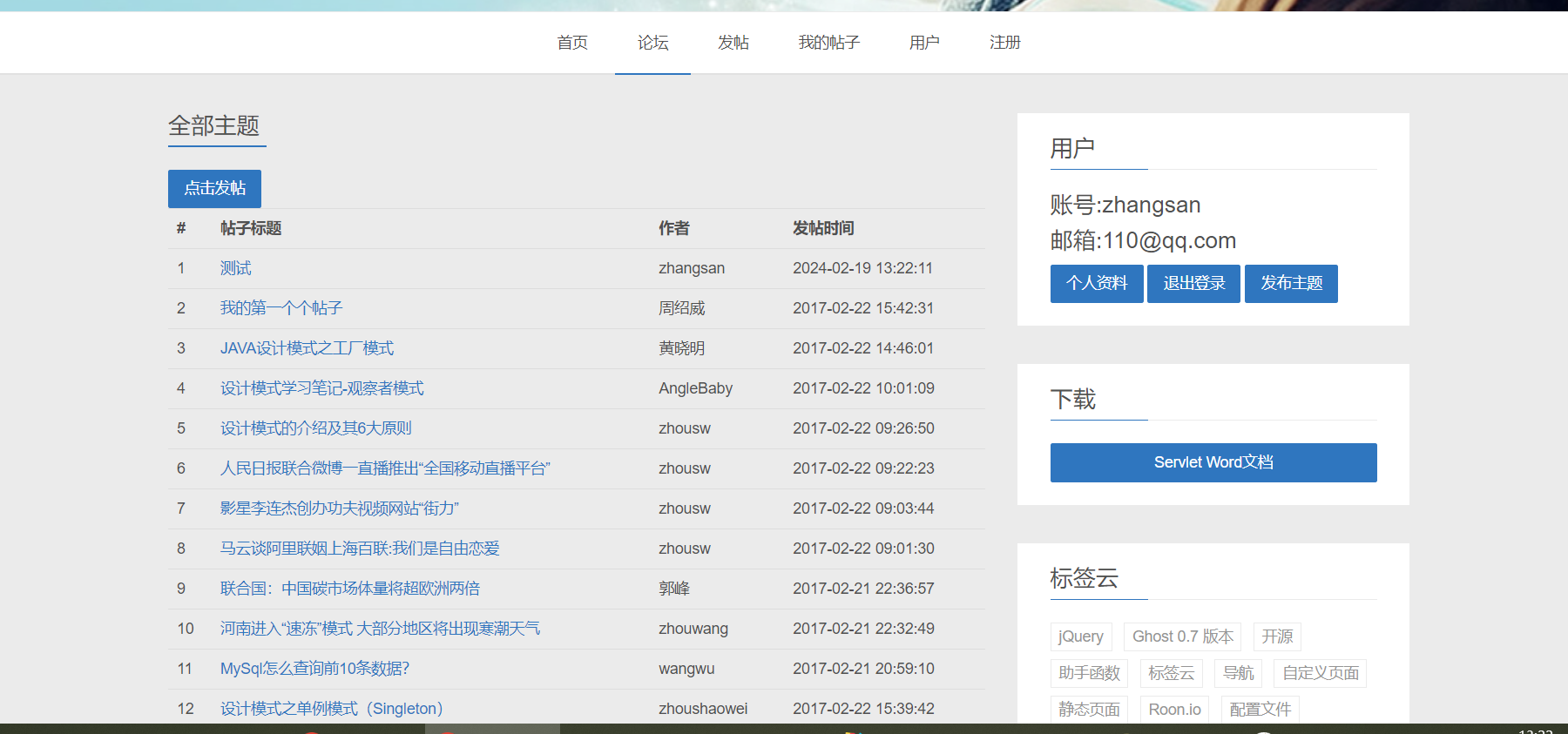Click author zhouwang in row 10

pos(693,629)
